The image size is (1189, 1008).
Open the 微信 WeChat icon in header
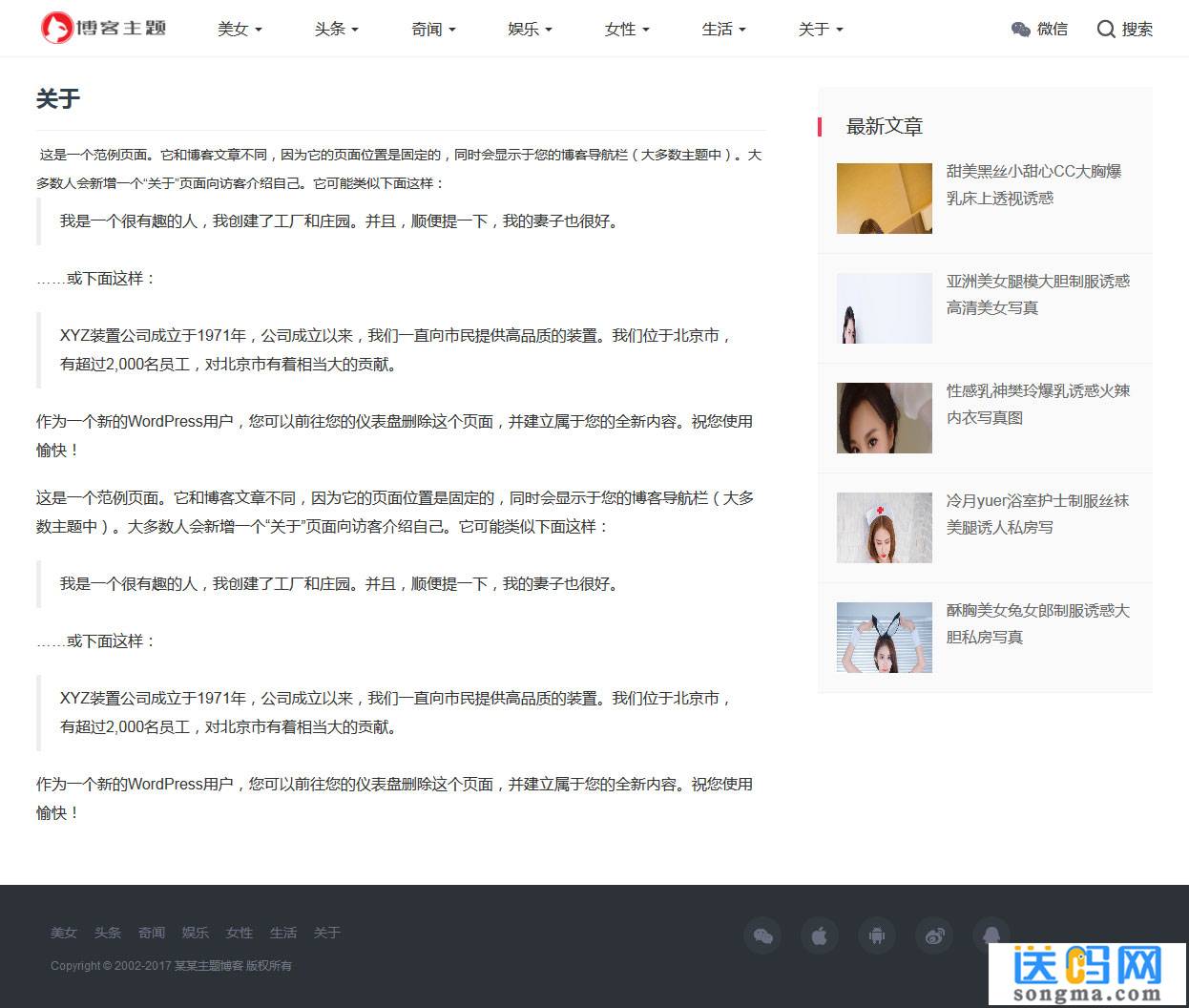coord(1020,30)
